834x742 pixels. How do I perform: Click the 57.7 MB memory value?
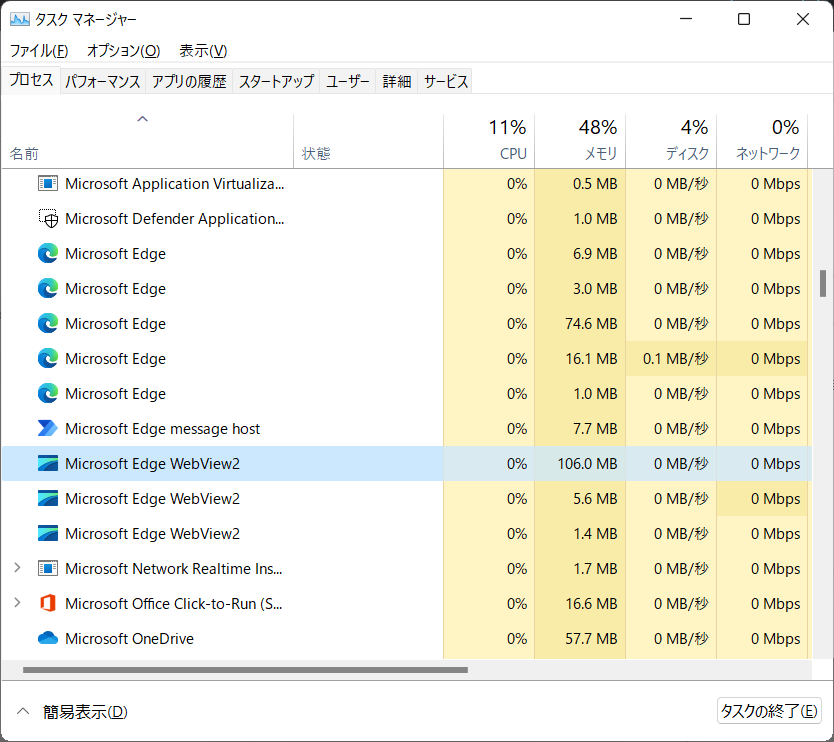tap(591, 639)
